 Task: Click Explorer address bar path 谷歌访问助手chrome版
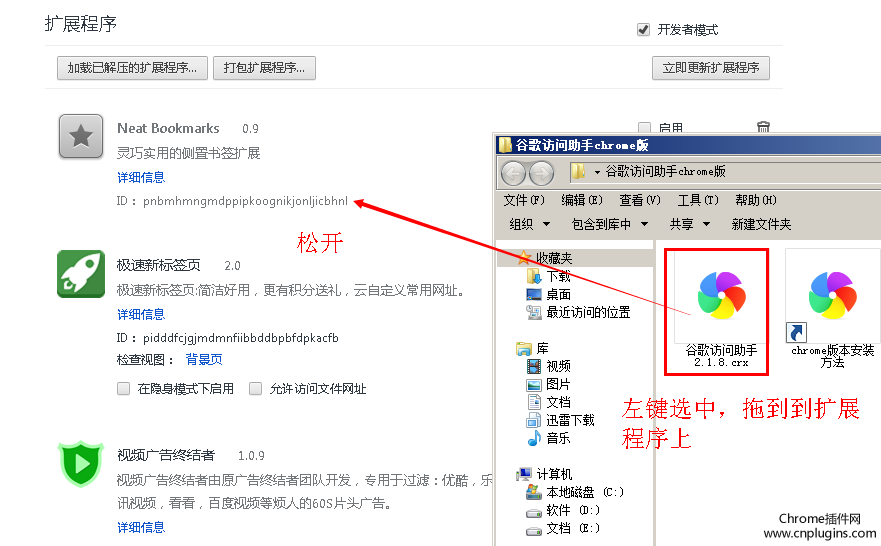665,171
